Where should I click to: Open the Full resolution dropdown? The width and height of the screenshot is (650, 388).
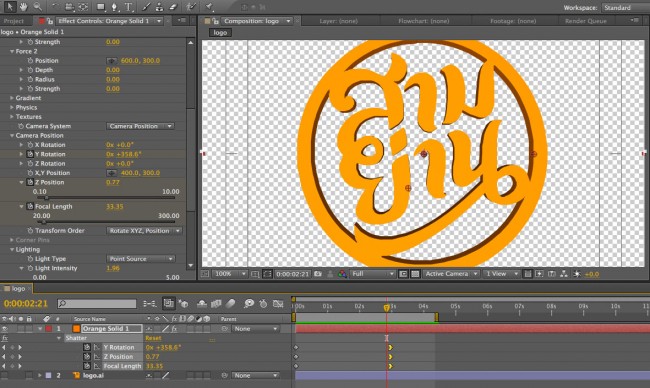[x=372, y=274]
